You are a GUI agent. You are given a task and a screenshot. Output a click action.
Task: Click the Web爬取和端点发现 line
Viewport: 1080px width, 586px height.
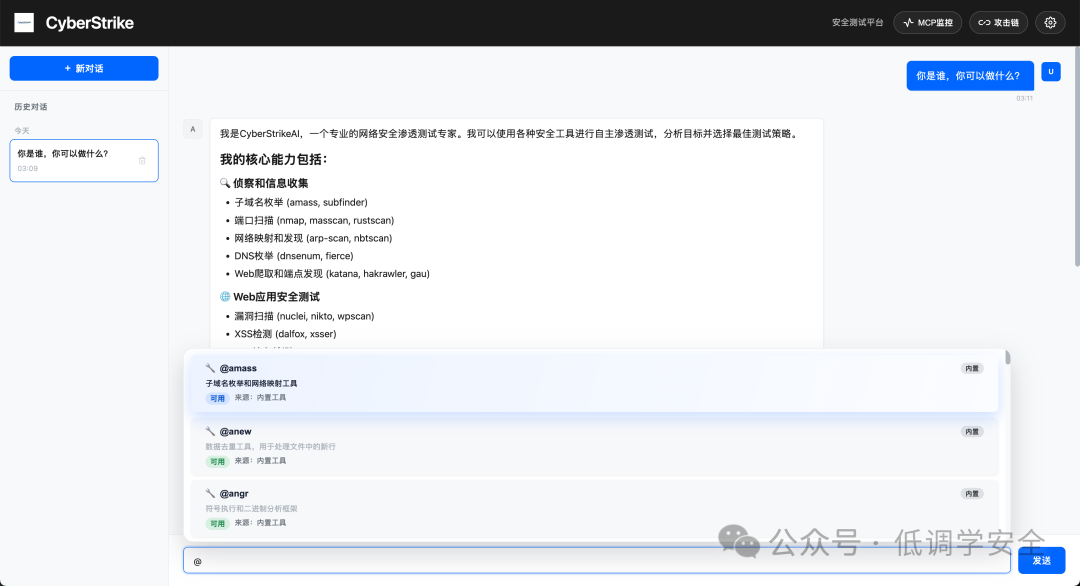(x=332, y=273)
